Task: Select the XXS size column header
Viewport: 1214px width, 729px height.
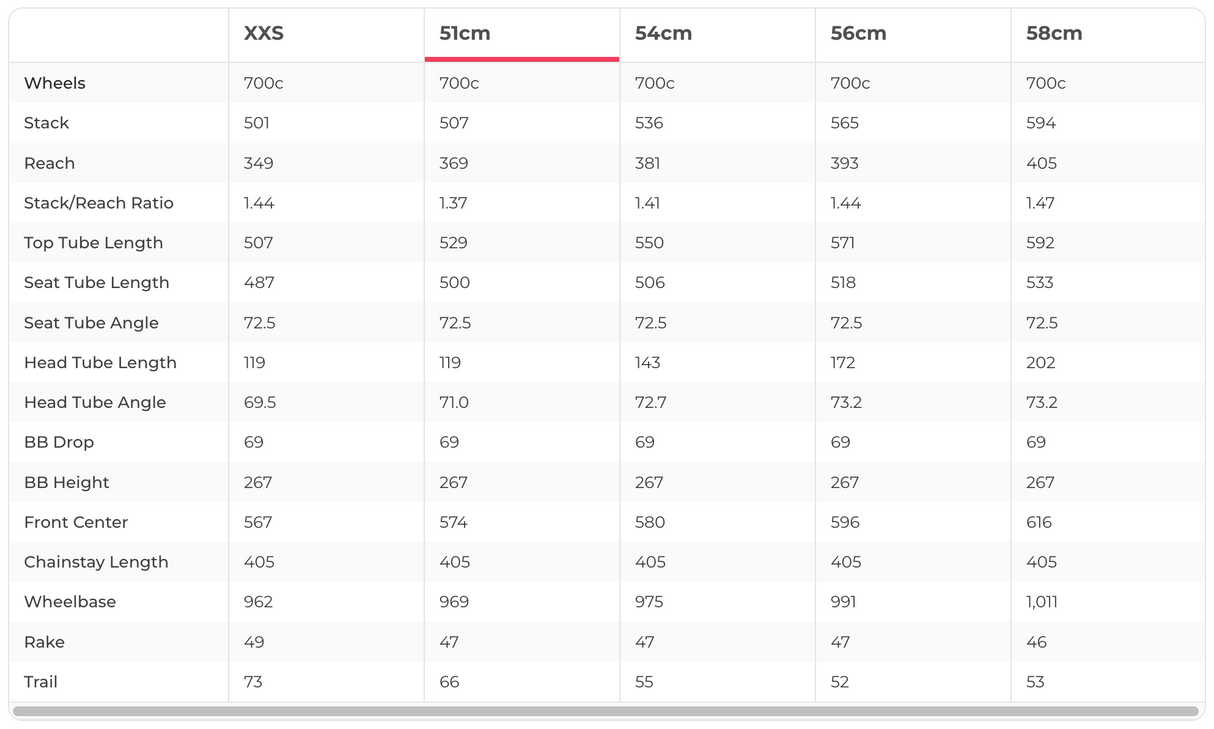Action: (264, 33)
